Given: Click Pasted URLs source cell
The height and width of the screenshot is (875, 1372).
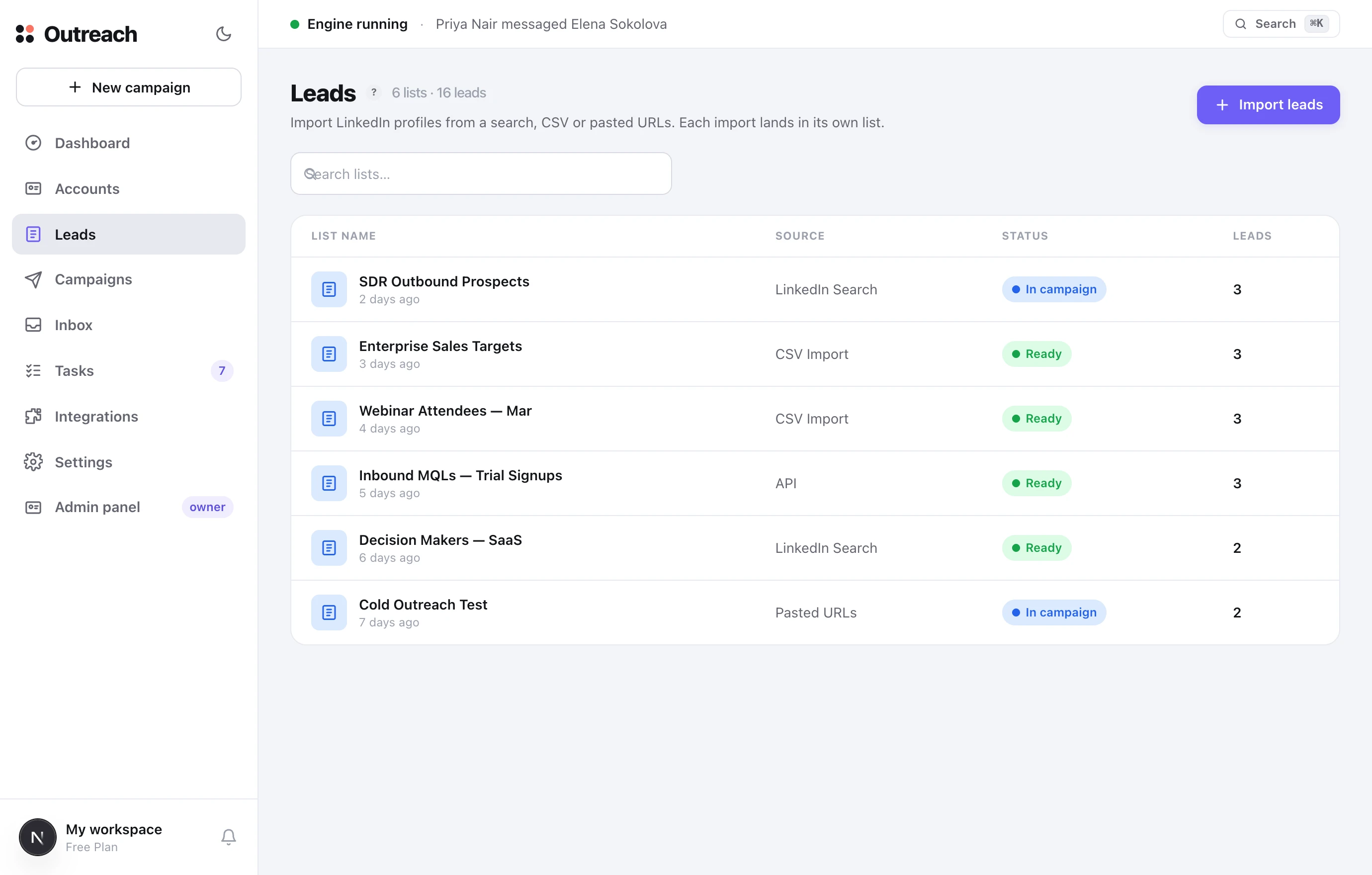Looking at the screenshot, I should coord(816,612).
